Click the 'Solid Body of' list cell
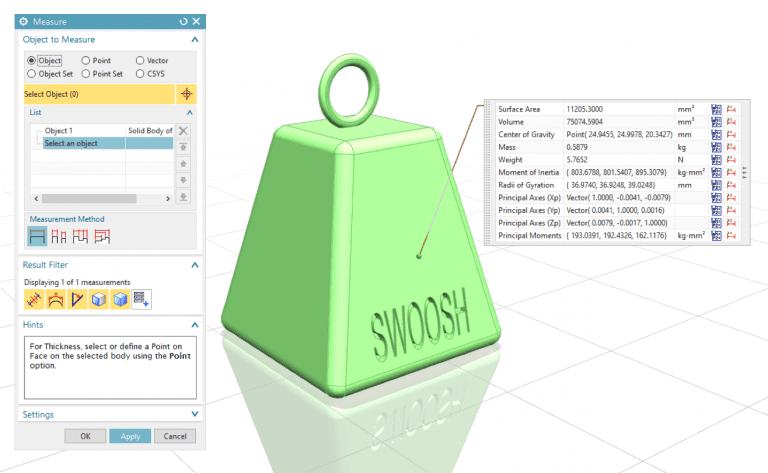The width and height of the screenshot is (768, 473). point(150,131)
